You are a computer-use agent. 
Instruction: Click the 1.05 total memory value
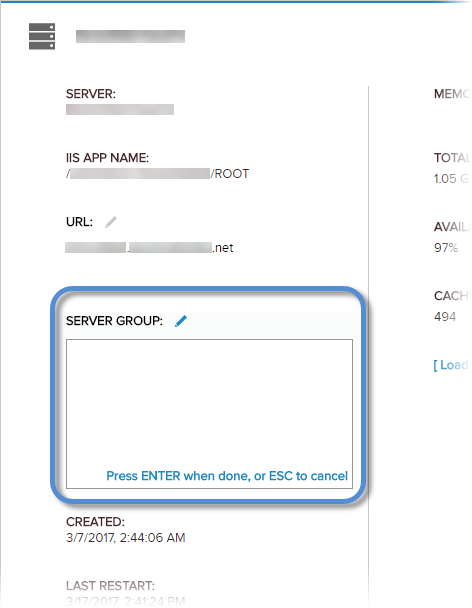click(x=445, y=179)
